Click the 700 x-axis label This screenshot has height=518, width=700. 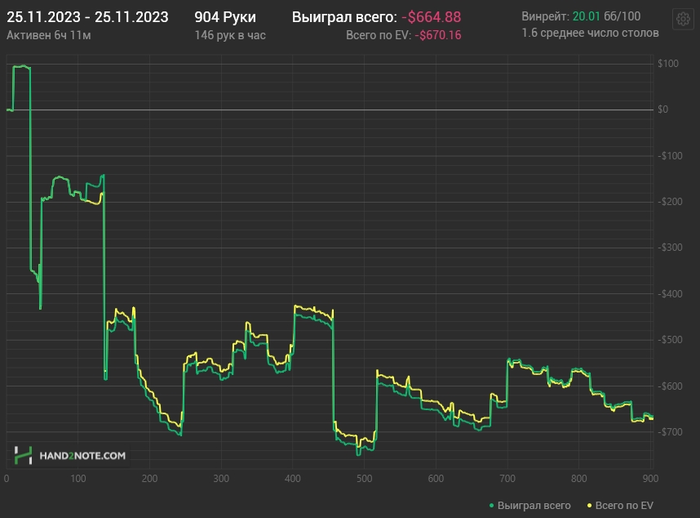click(x=507, y=479)
